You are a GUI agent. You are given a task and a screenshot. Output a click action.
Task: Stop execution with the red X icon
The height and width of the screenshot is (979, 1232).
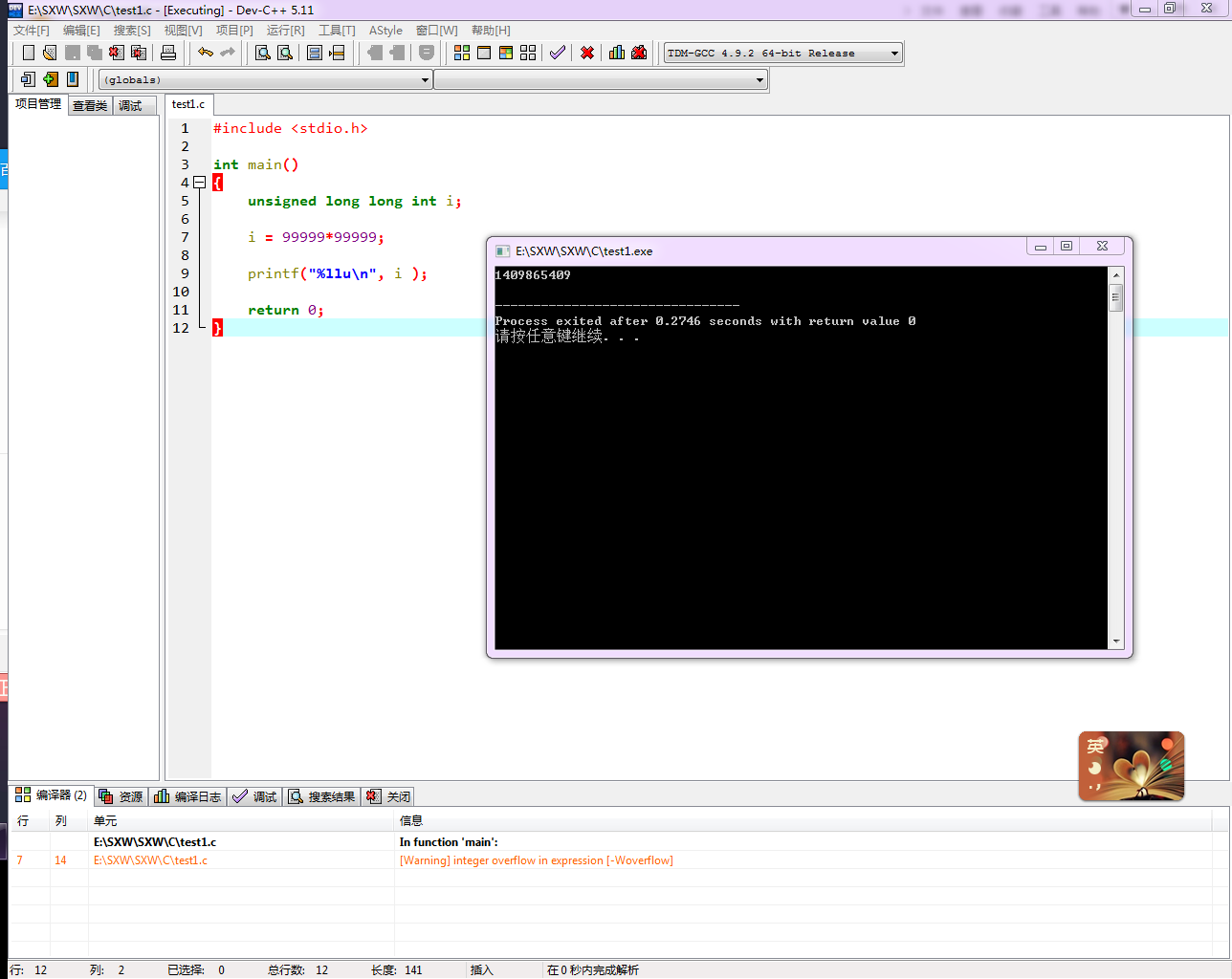coord(587,53)
